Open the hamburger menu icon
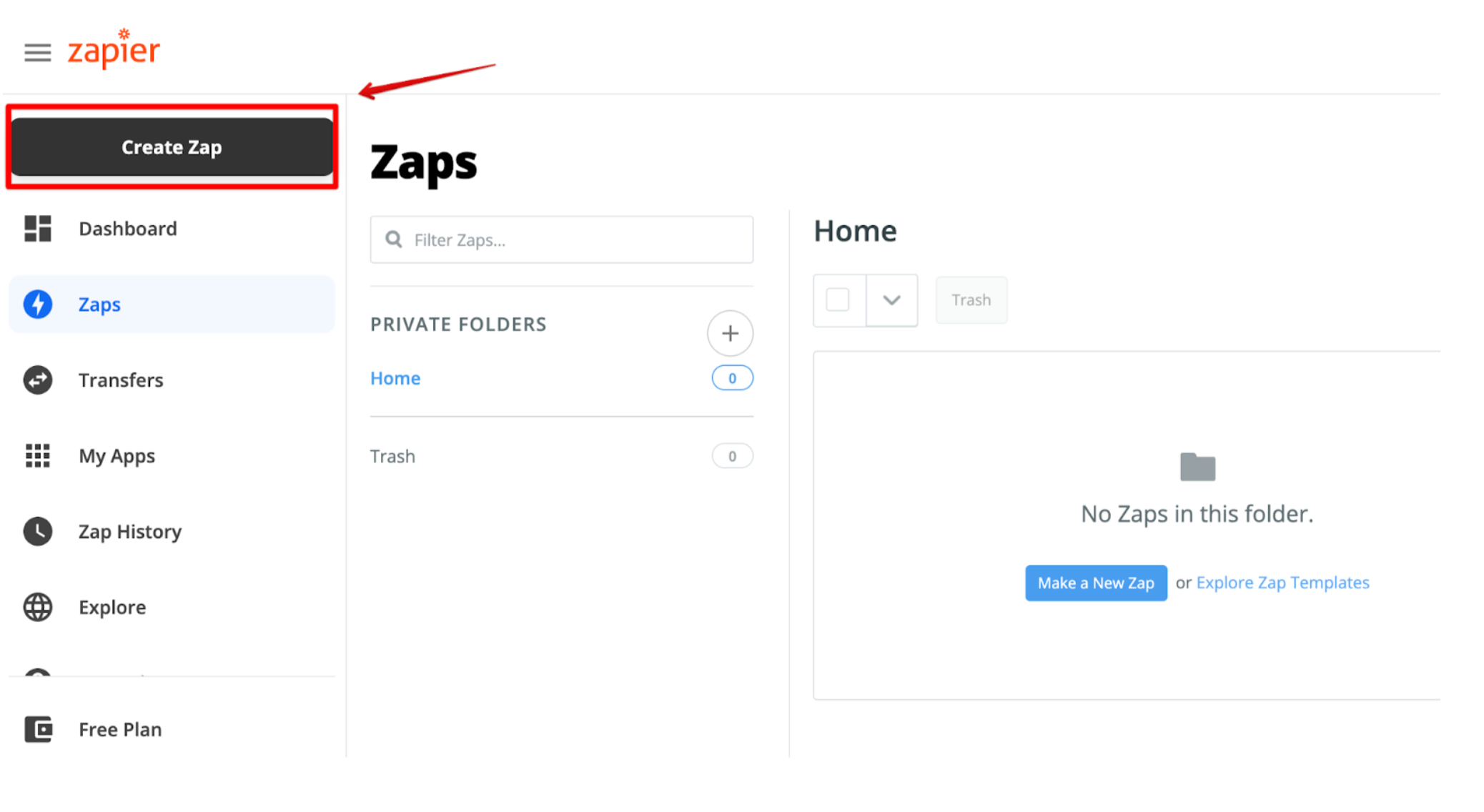1484x812 pixels. [37, 52]
